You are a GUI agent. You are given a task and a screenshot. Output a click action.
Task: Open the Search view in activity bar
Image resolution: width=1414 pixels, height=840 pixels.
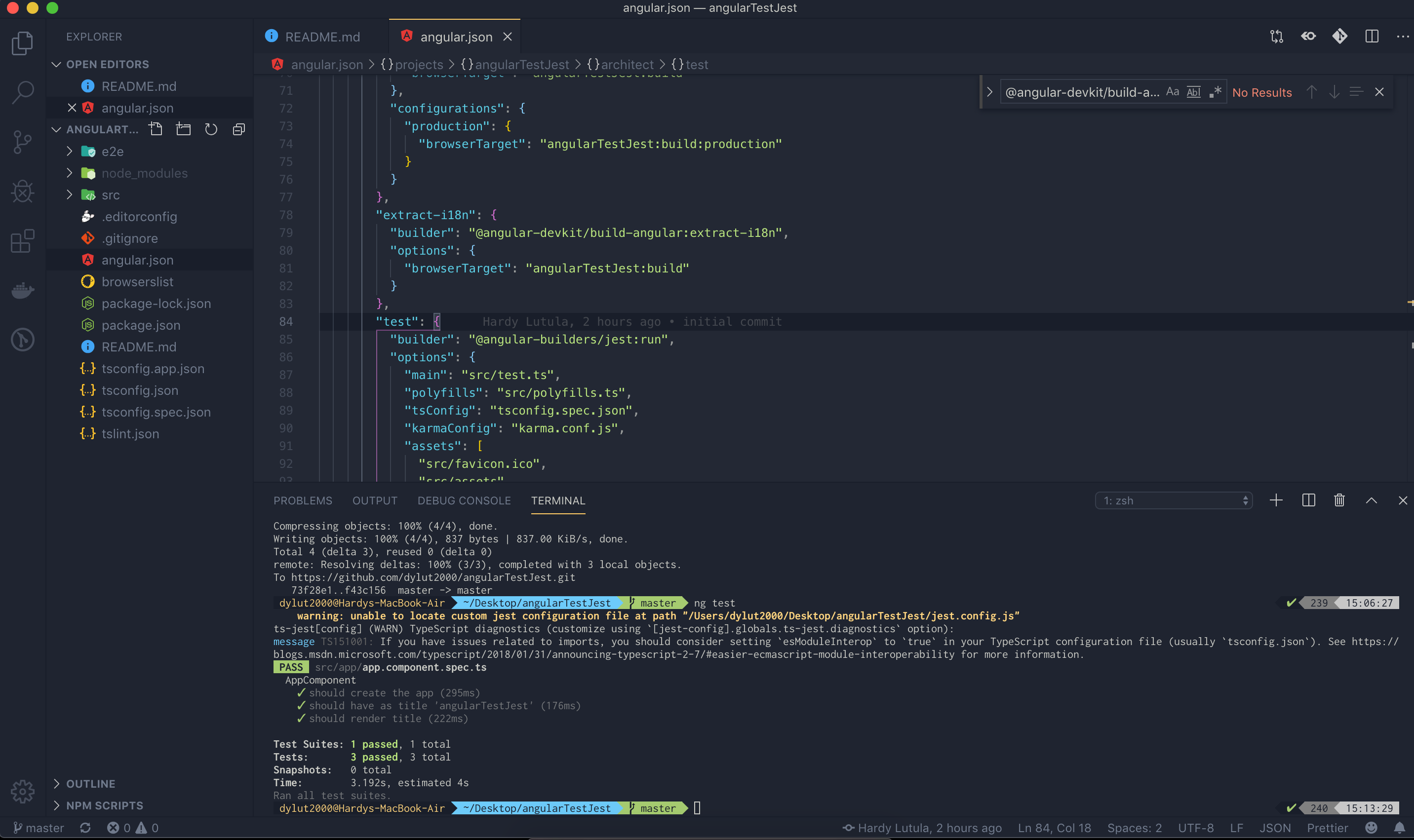[x=23, y=92]
